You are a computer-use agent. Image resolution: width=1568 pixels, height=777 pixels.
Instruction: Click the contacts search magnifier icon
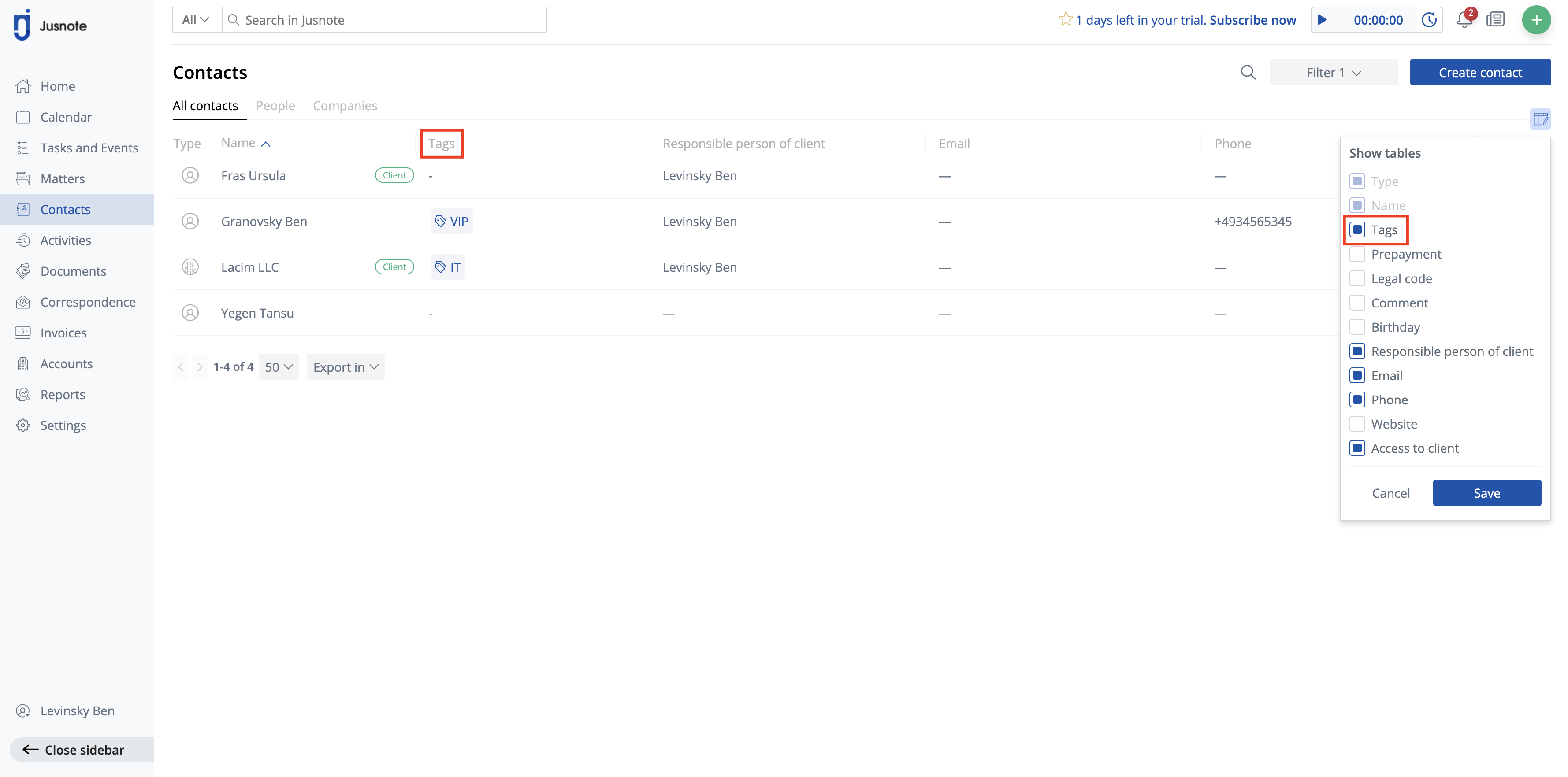click(x=1248, y=72)
